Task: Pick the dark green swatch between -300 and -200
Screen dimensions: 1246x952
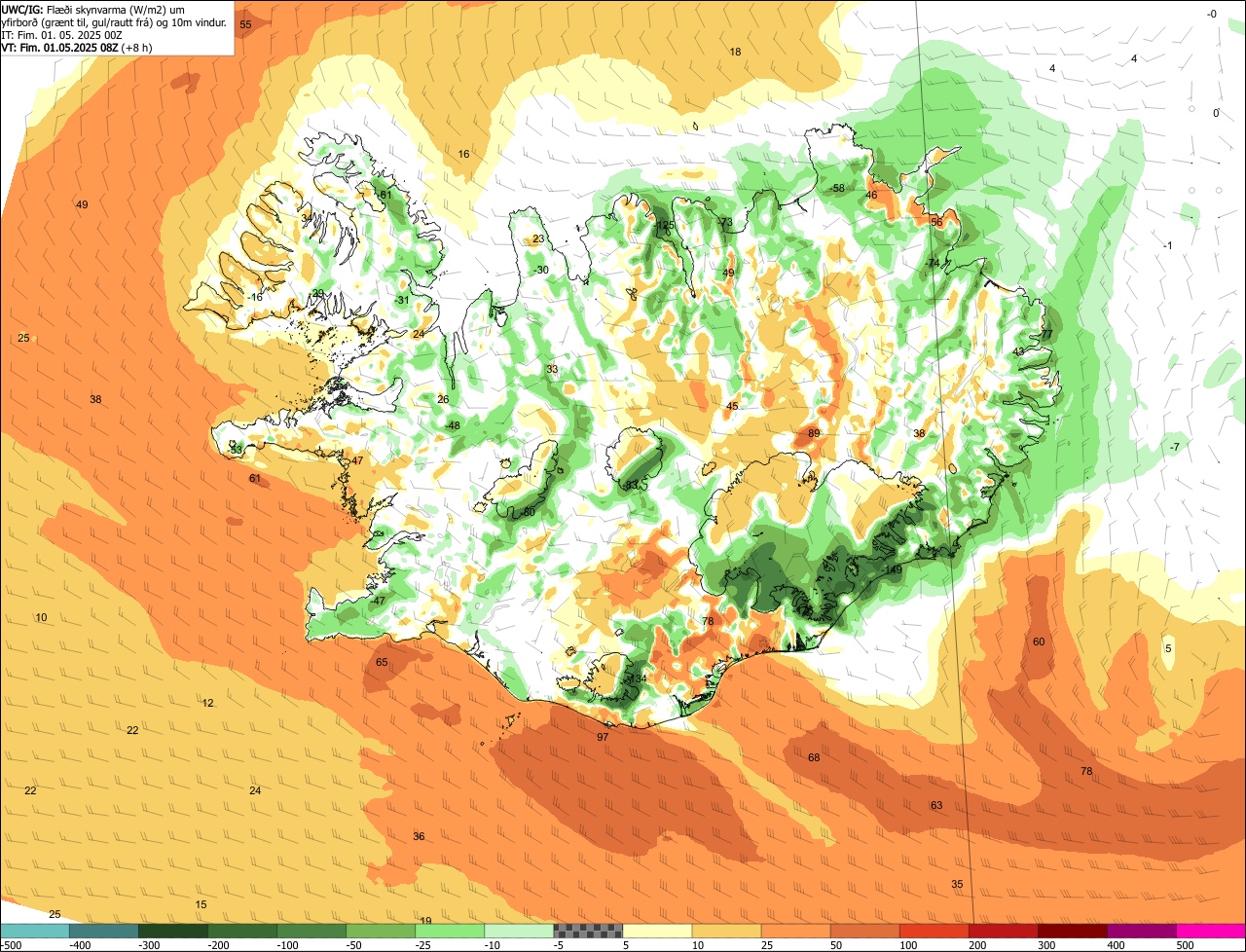Action: (173, 931)
